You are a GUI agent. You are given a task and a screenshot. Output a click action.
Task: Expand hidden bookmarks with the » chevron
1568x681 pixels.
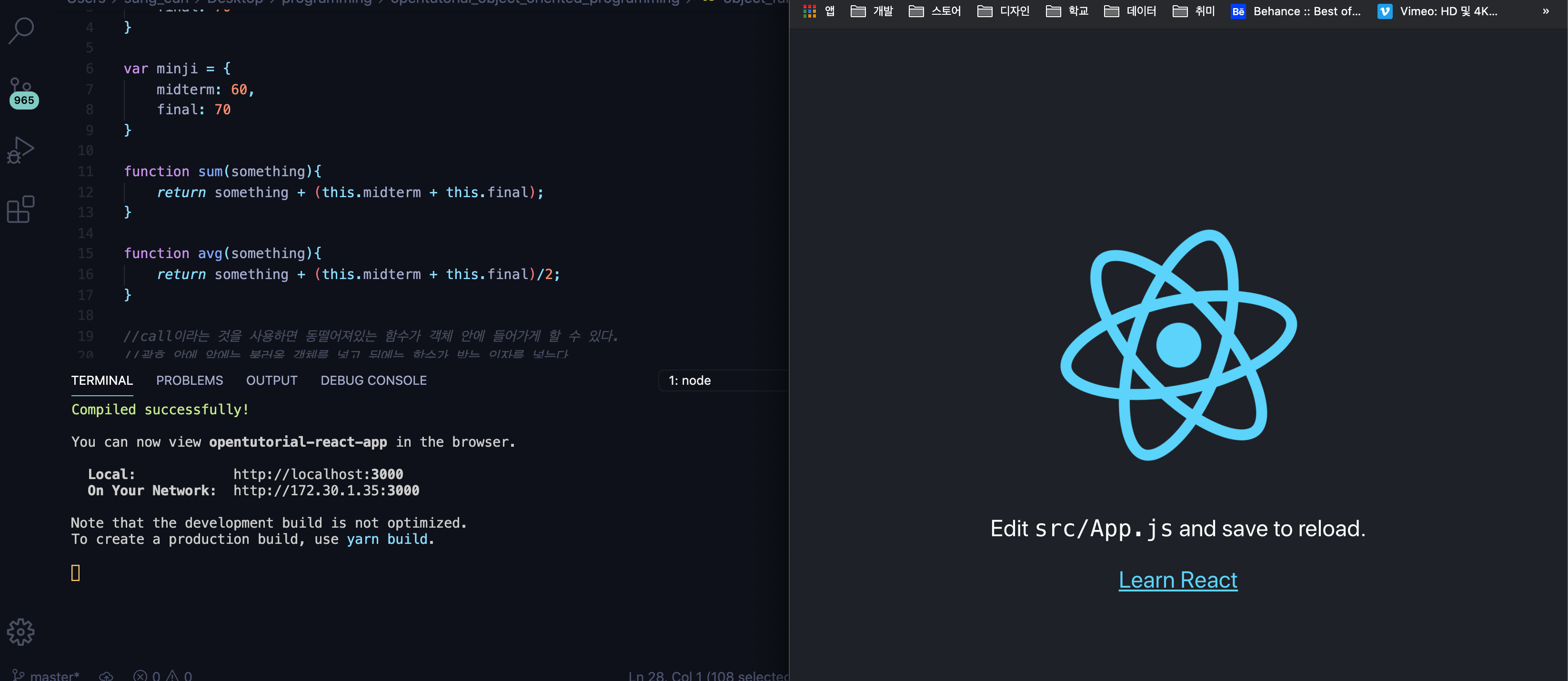tap(1546, 11)
